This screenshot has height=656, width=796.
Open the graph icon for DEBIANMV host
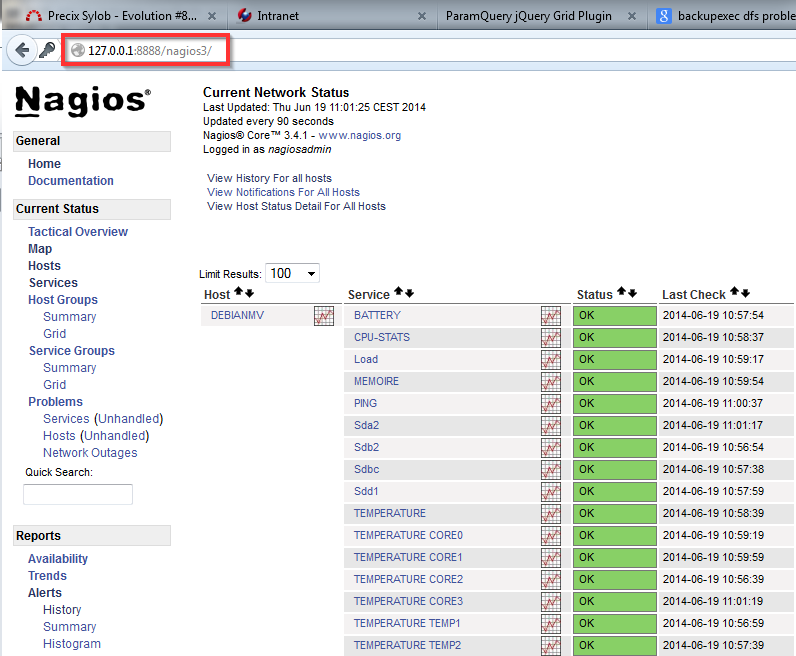pyautogui.click(x=324, y=316)
